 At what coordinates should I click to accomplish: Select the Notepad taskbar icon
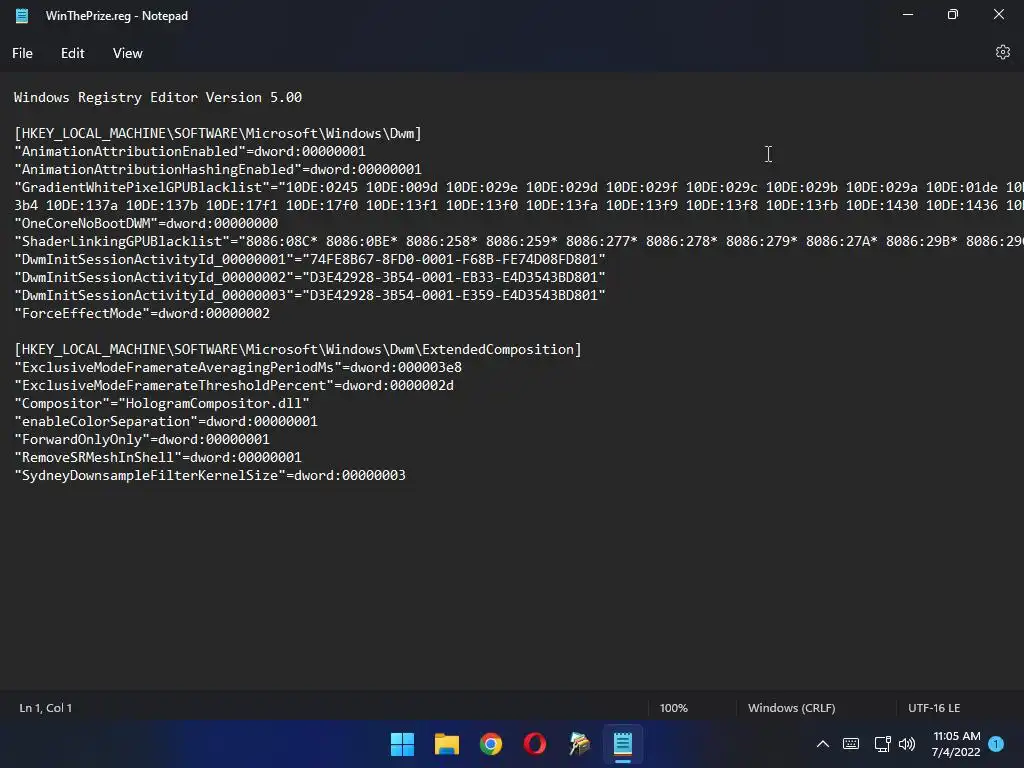[623, 744]
